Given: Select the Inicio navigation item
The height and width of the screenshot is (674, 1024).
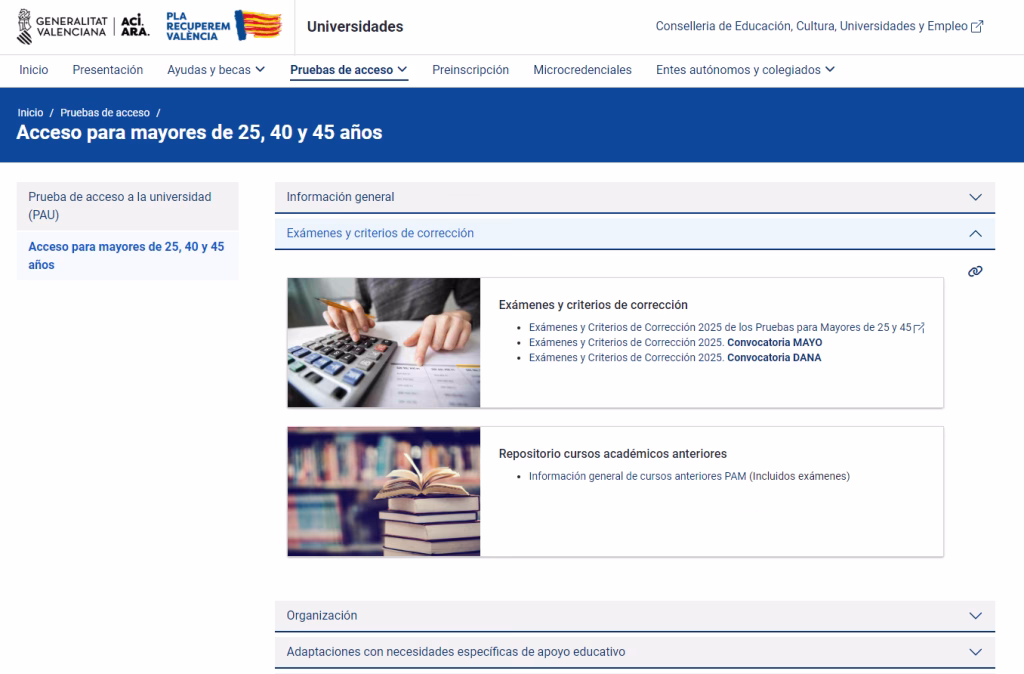Looking at the screenshot, I should tap(33, 70).
